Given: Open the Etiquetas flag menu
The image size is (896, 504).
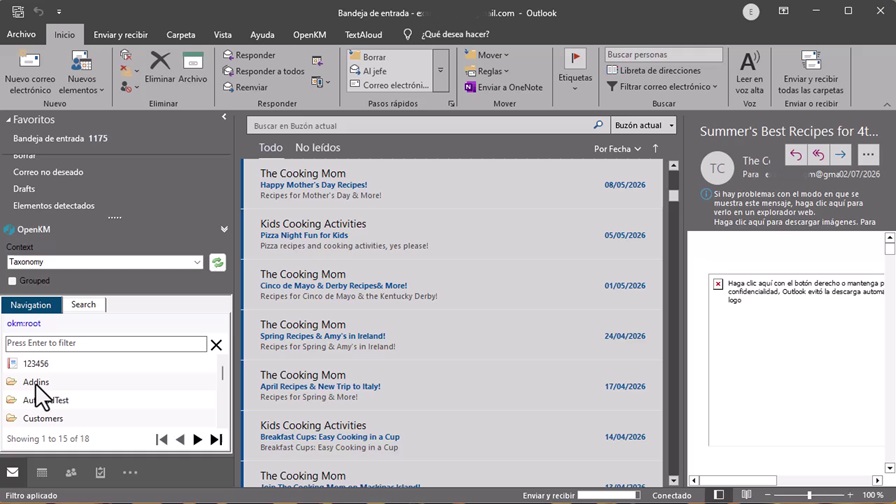Looking at the screenshot, I should [x=575, y=71].
